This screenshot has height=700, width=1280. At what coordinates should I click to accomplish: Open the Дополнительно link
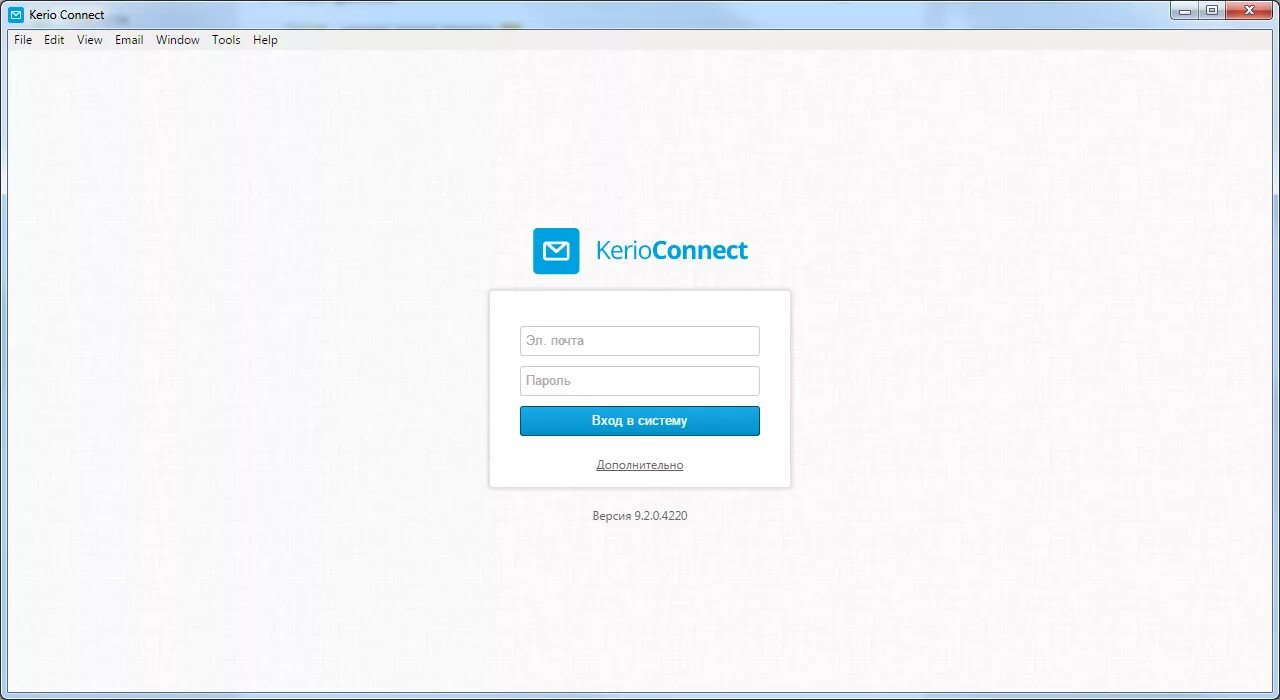coord(640,465)
